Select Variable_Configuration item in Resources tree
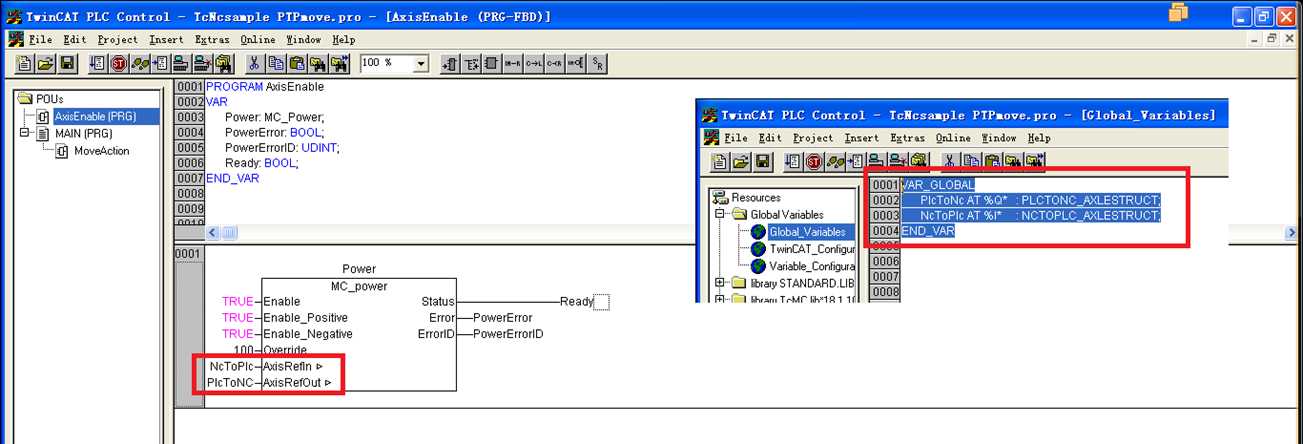This screenshot has height=444, width=1303. [812, 267]
